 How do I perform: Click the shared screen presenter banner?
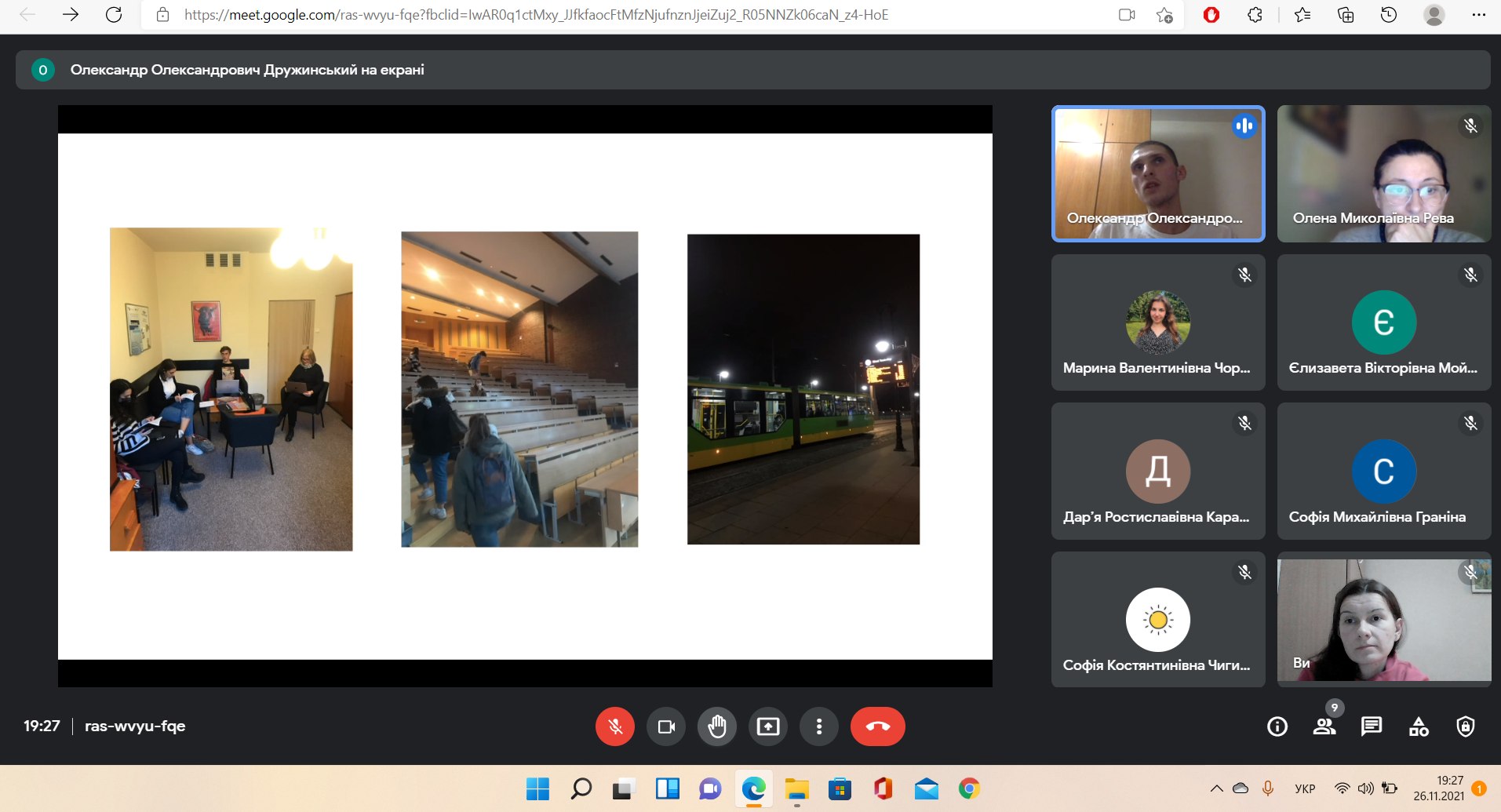[247, 70]
